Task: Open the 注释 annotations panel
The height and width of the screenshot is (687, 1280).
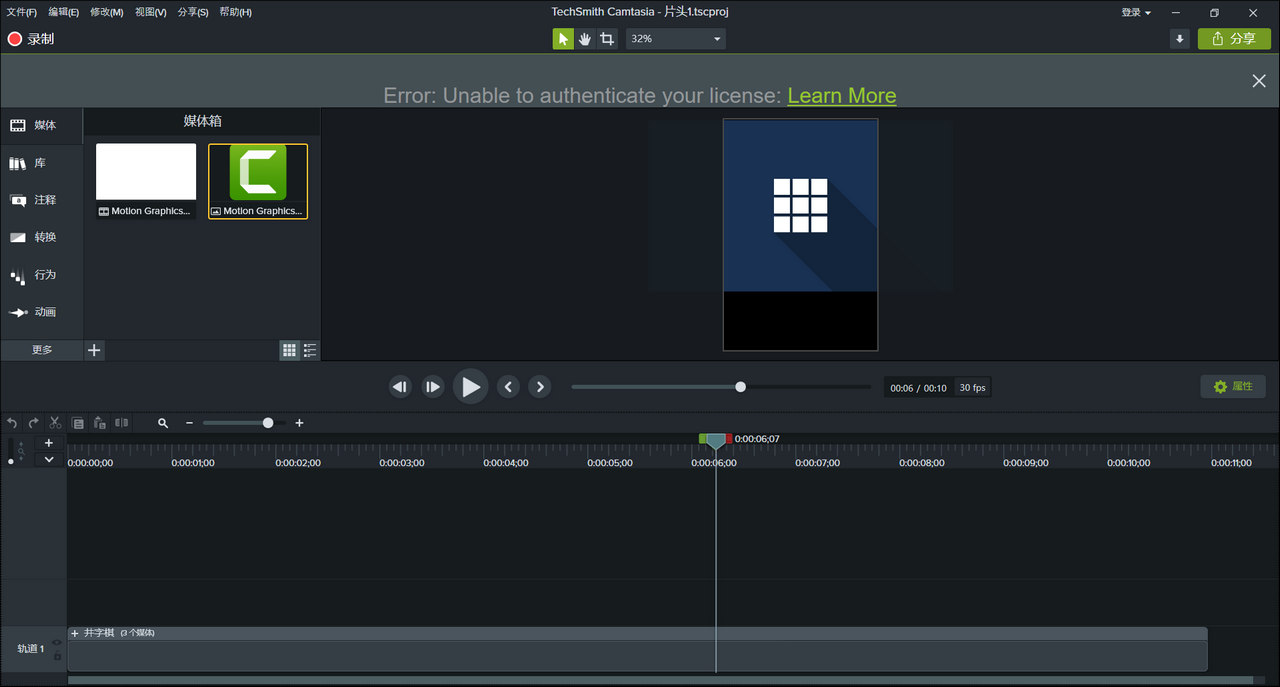Action: pyautogui.click(x=34, y=200)
